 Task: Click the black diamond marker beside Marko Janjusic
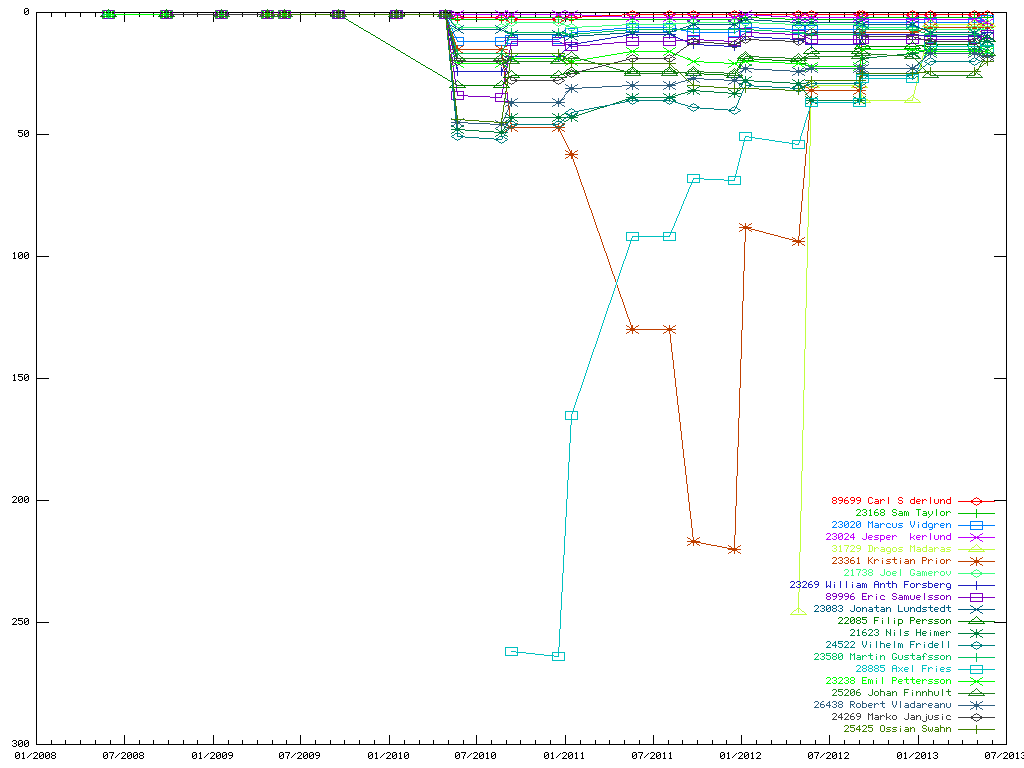[x=976, y=717]
